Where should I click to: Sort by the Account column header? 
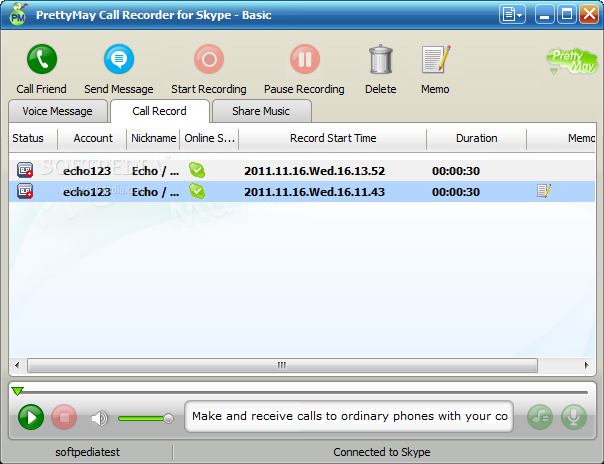[x=93, y=138]
